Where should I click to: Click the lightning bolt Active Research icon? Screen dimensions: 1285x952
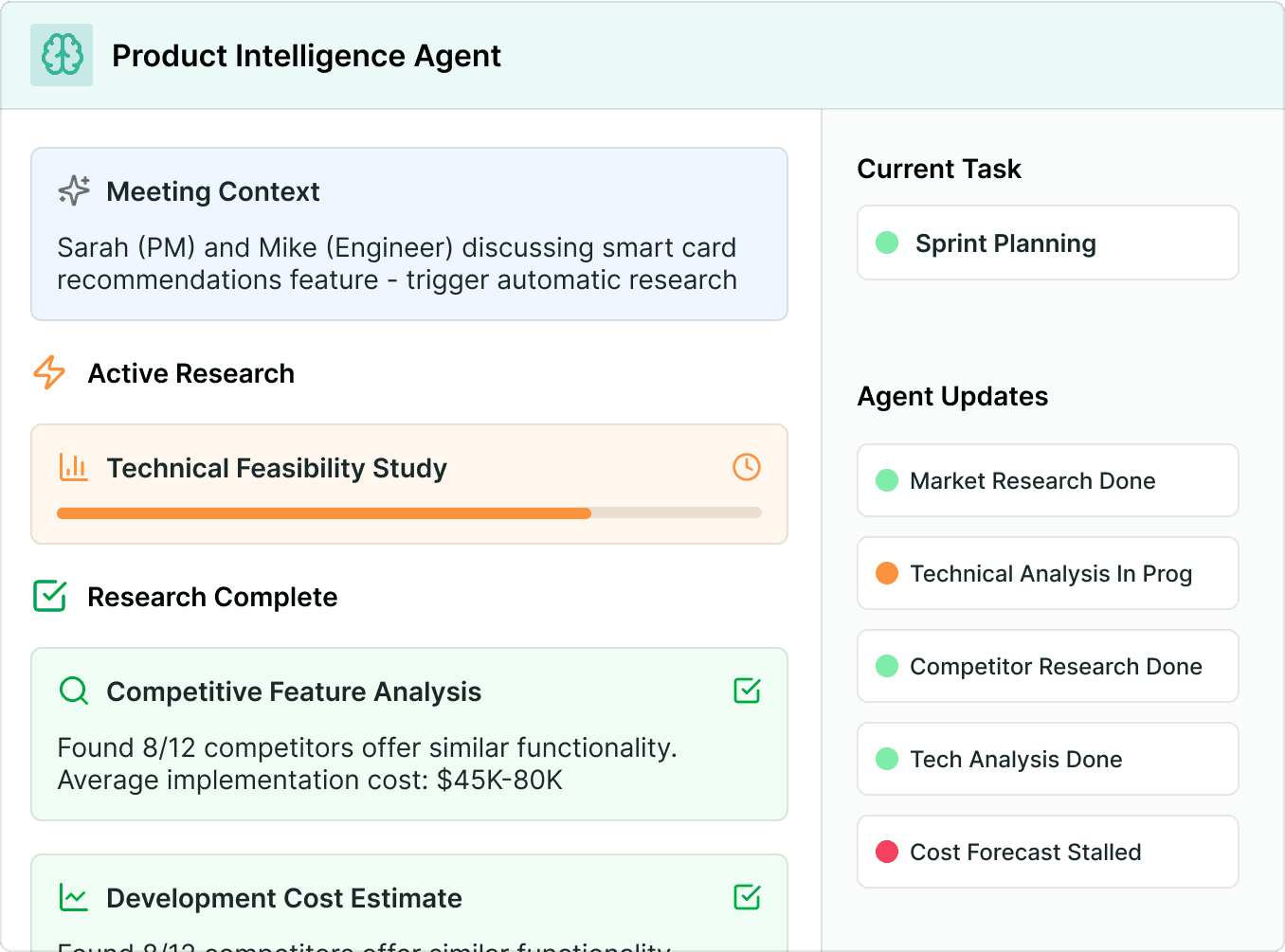click(49, 372)
